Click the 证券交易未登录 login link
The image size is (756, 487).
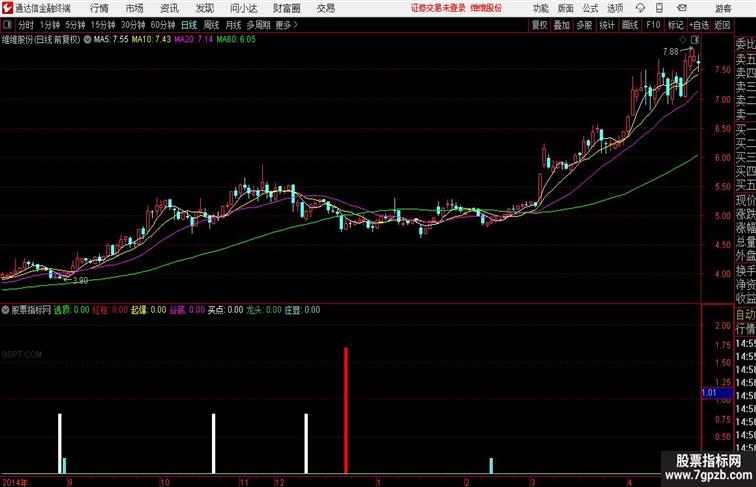click(438, 8)
